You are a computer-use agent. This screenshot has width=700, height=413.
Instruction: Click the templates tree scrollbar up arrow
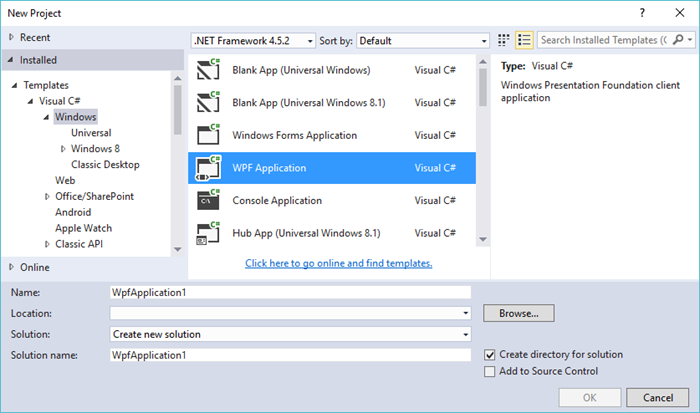[177, 78]
